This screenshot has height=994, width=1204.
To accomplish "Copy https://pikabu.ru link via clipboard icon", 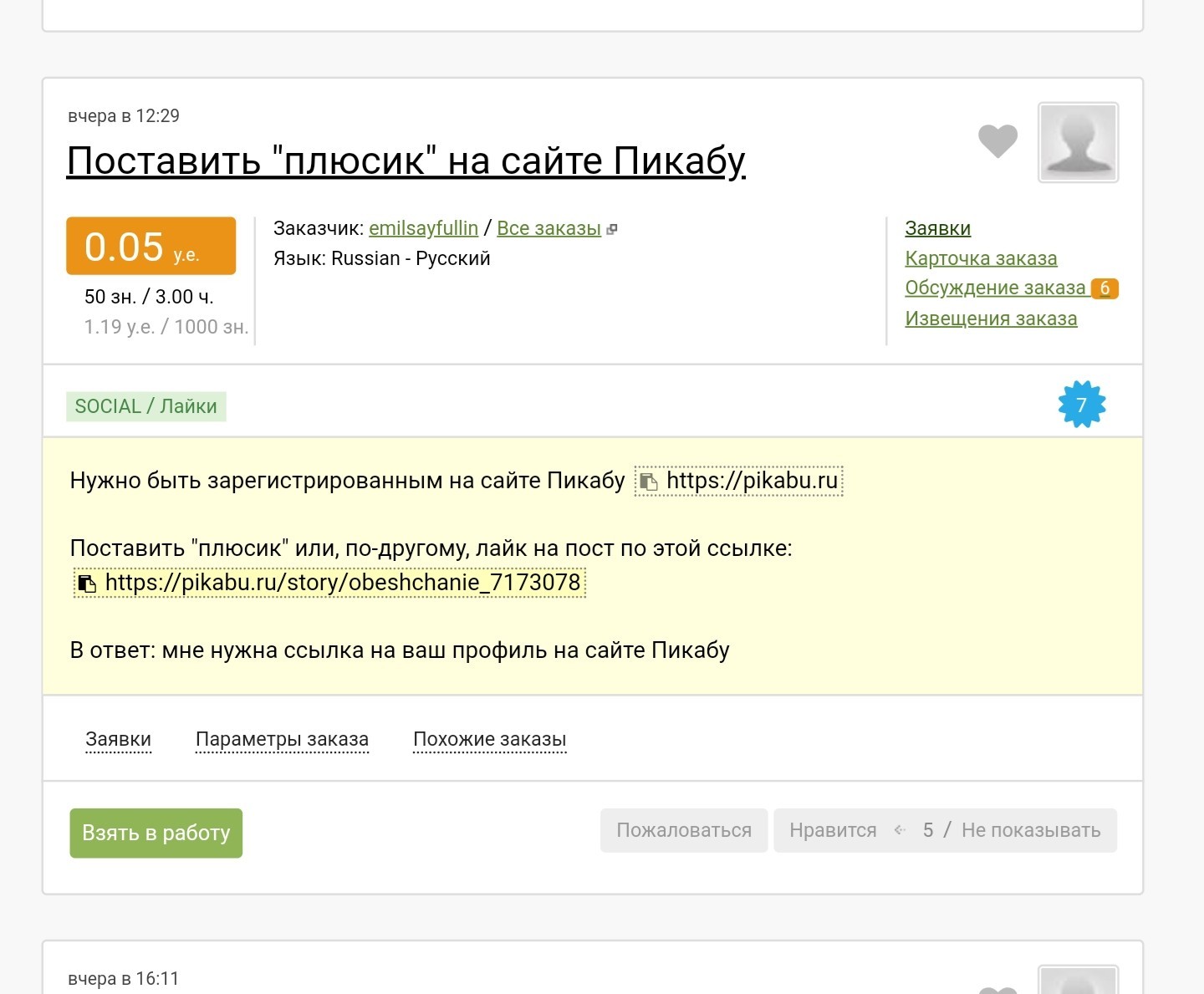I will (648, 482).
